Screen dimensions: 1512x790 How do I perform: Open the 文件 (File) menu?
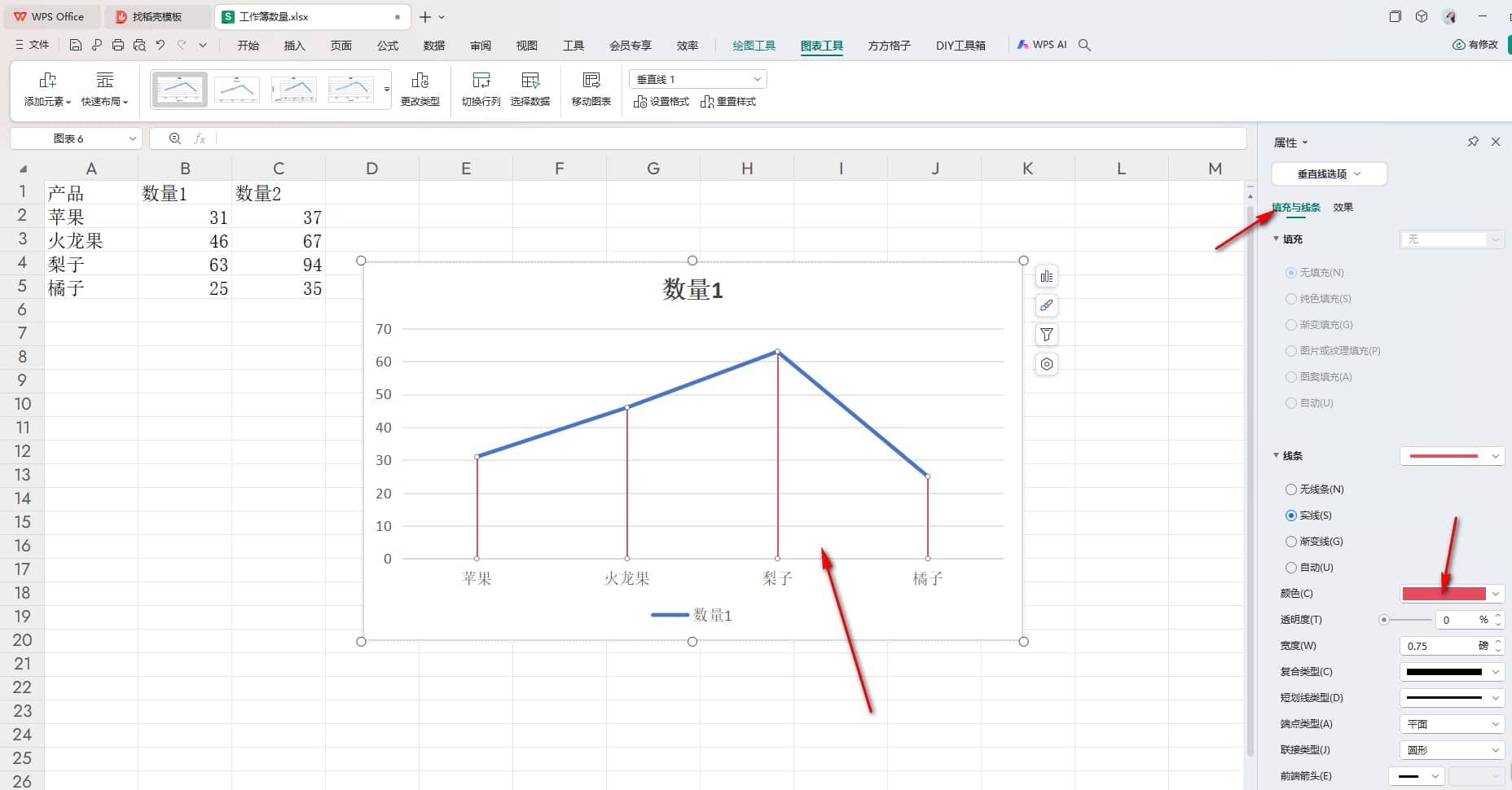33,45
